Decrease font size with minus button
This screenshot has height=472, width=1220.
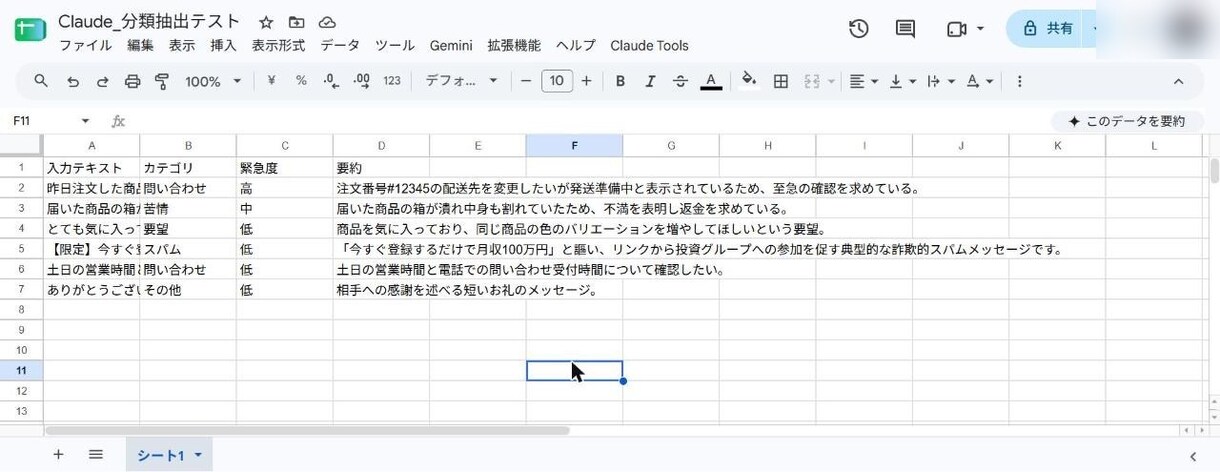[x=526, y=81]
